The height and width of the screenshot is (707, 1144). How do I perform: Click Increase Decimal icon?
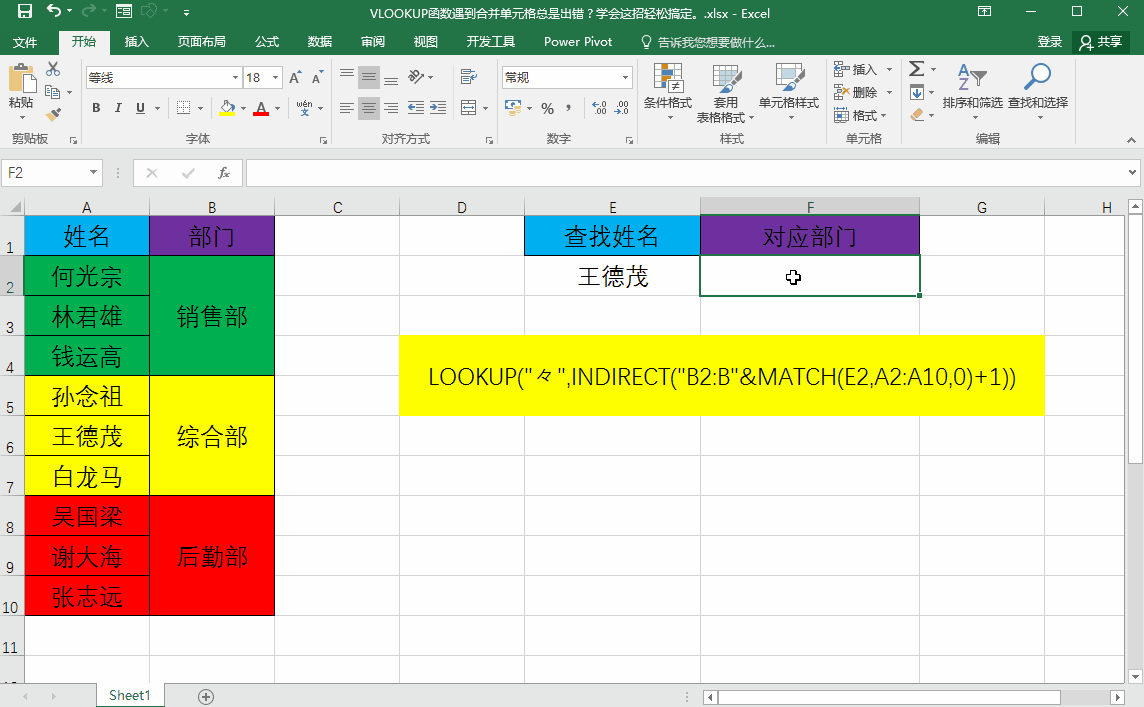click(599, 108)
